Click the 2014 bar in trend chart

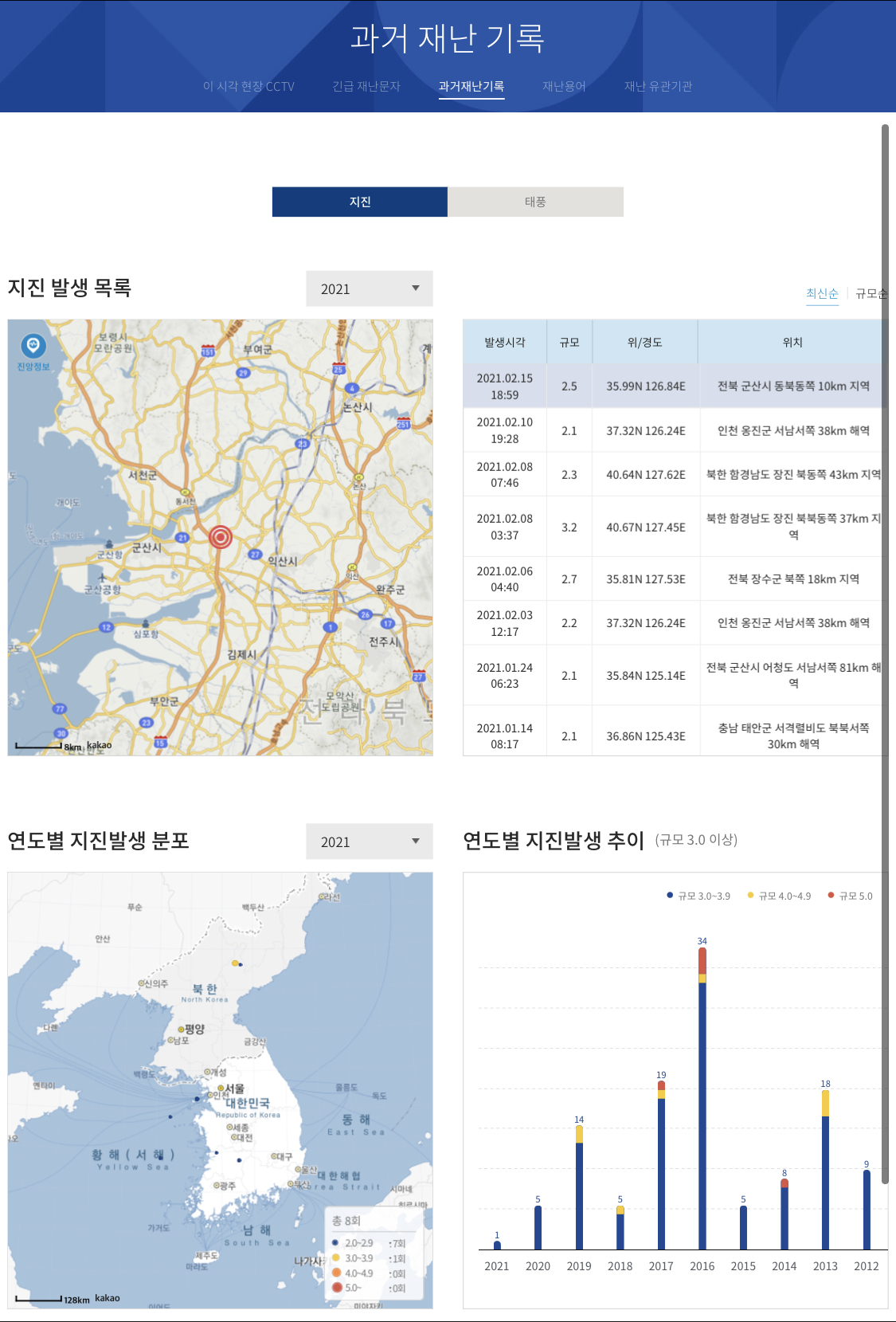[x=784, y=1214]
